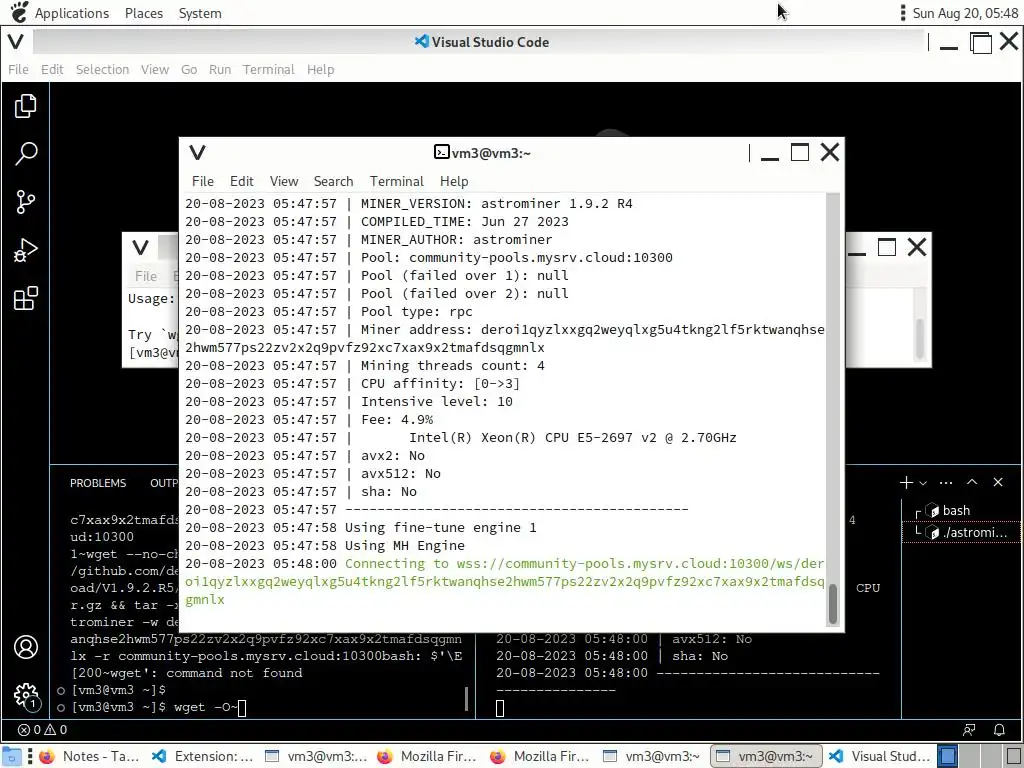The width and height of the screenshot is (1024, 768).
Task: Click the Pool community-pools.mysrv.cloud:10300 line
Action: click(x=429, y=257)
